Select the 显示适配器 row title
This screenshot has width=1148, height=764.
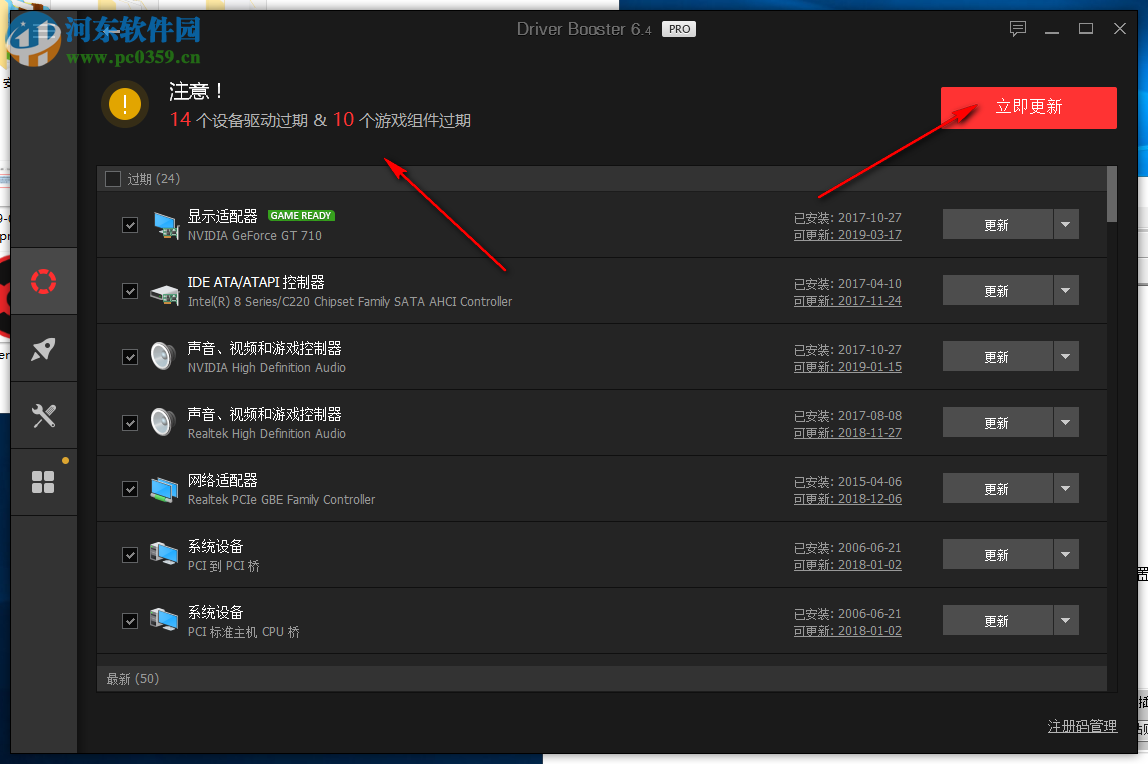(x=223, y=216)
